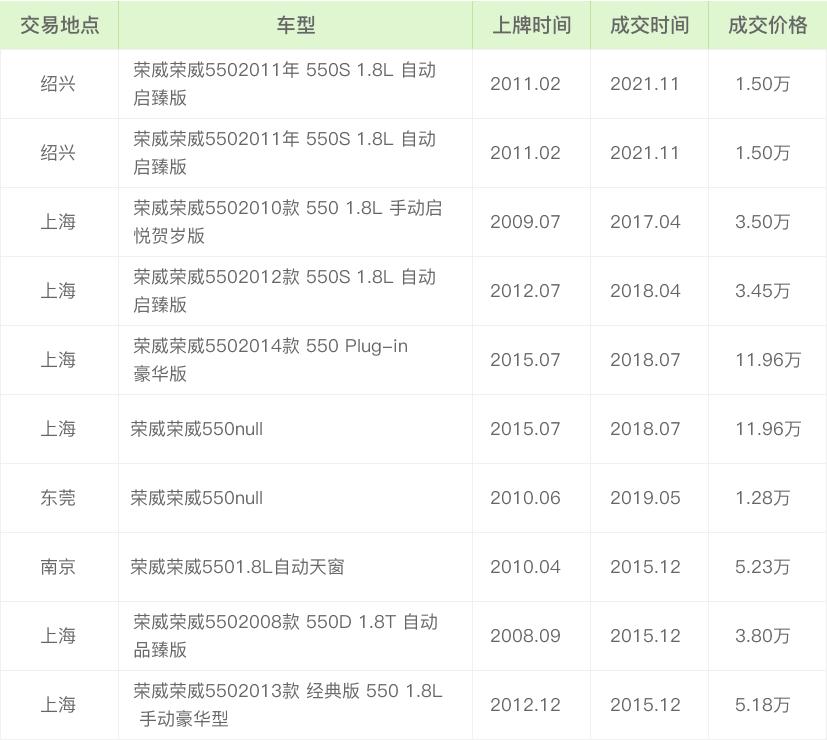Click the 2010.06 registration date
Image resolution: width=827 pixels, height=740 pixels.
click(x=525, y=498)
